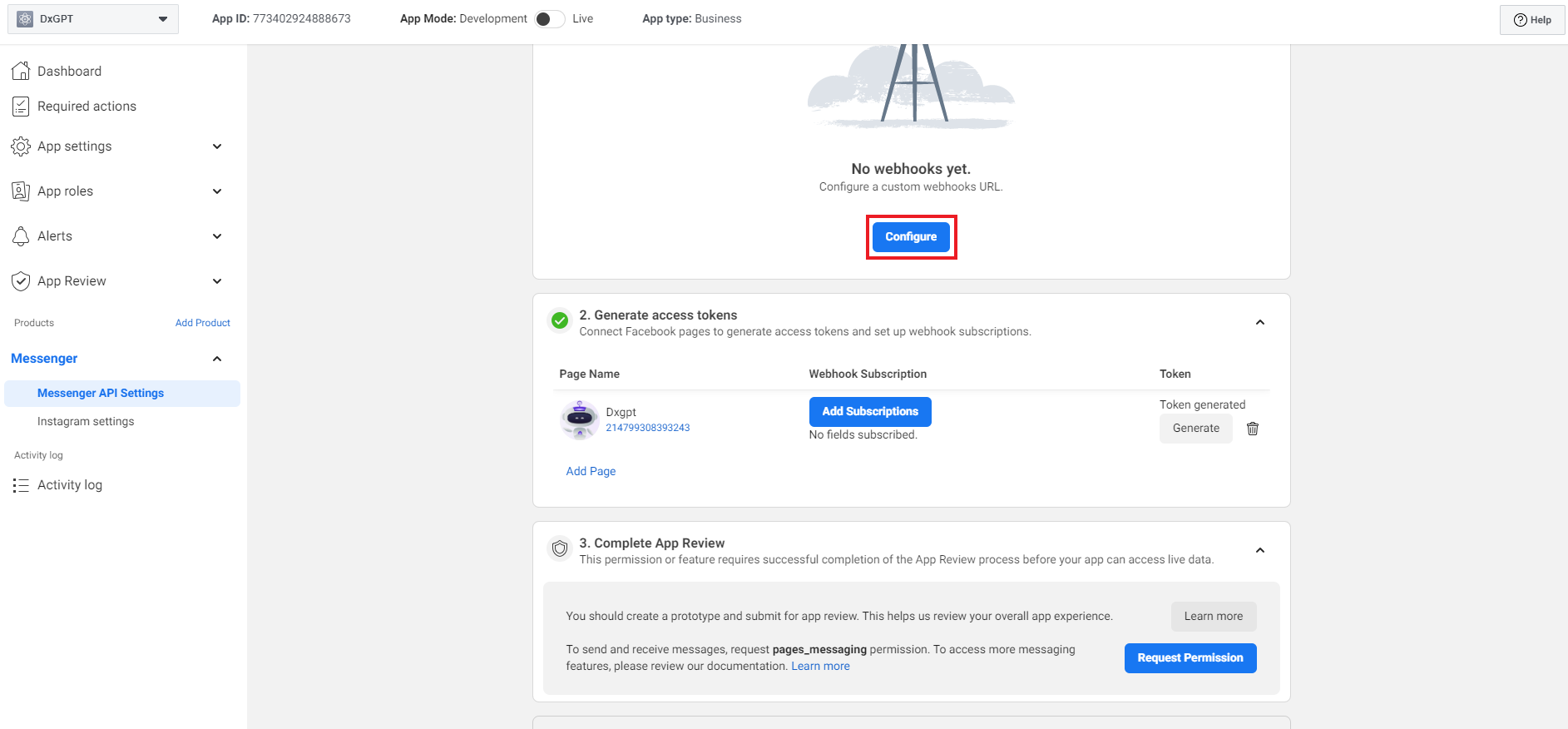This screenshot has height=729, width=1568.
Task: Toggle App Mode from Development to Live
Action: click(549, 19)
